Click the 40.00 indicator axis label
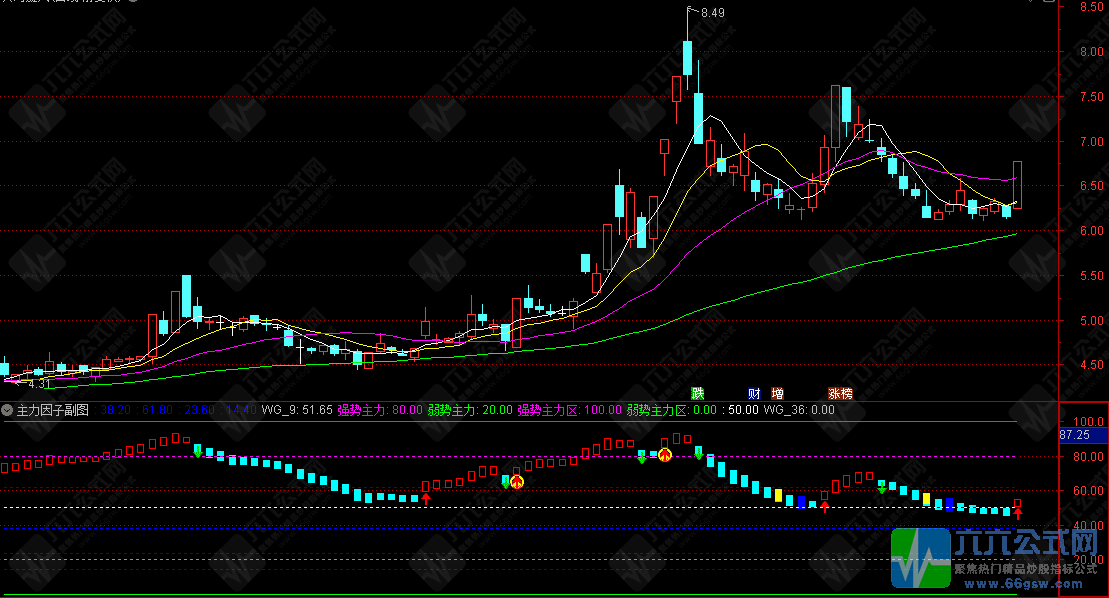Viewport: 1109px width, 598px height. (1088, 525)
